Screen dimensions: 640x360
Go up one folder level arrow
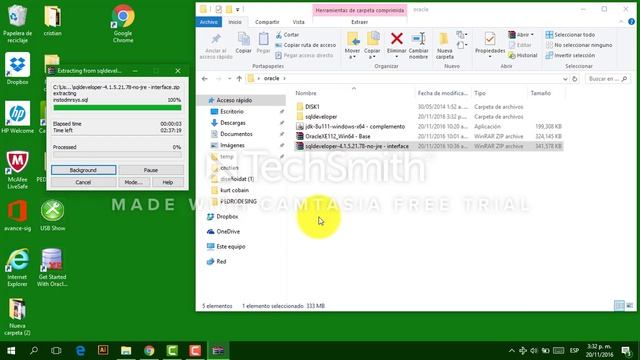pos(239,78)
